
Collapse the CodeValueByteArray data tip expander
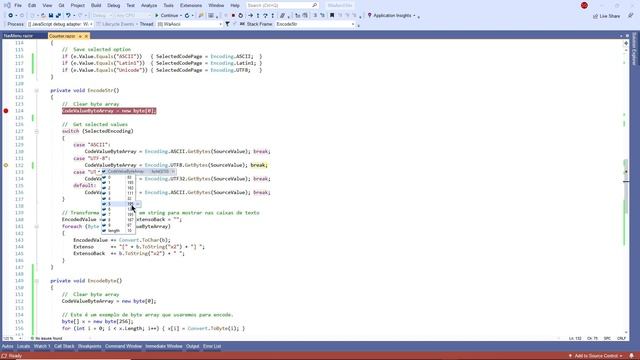click(x=99, y=171)
